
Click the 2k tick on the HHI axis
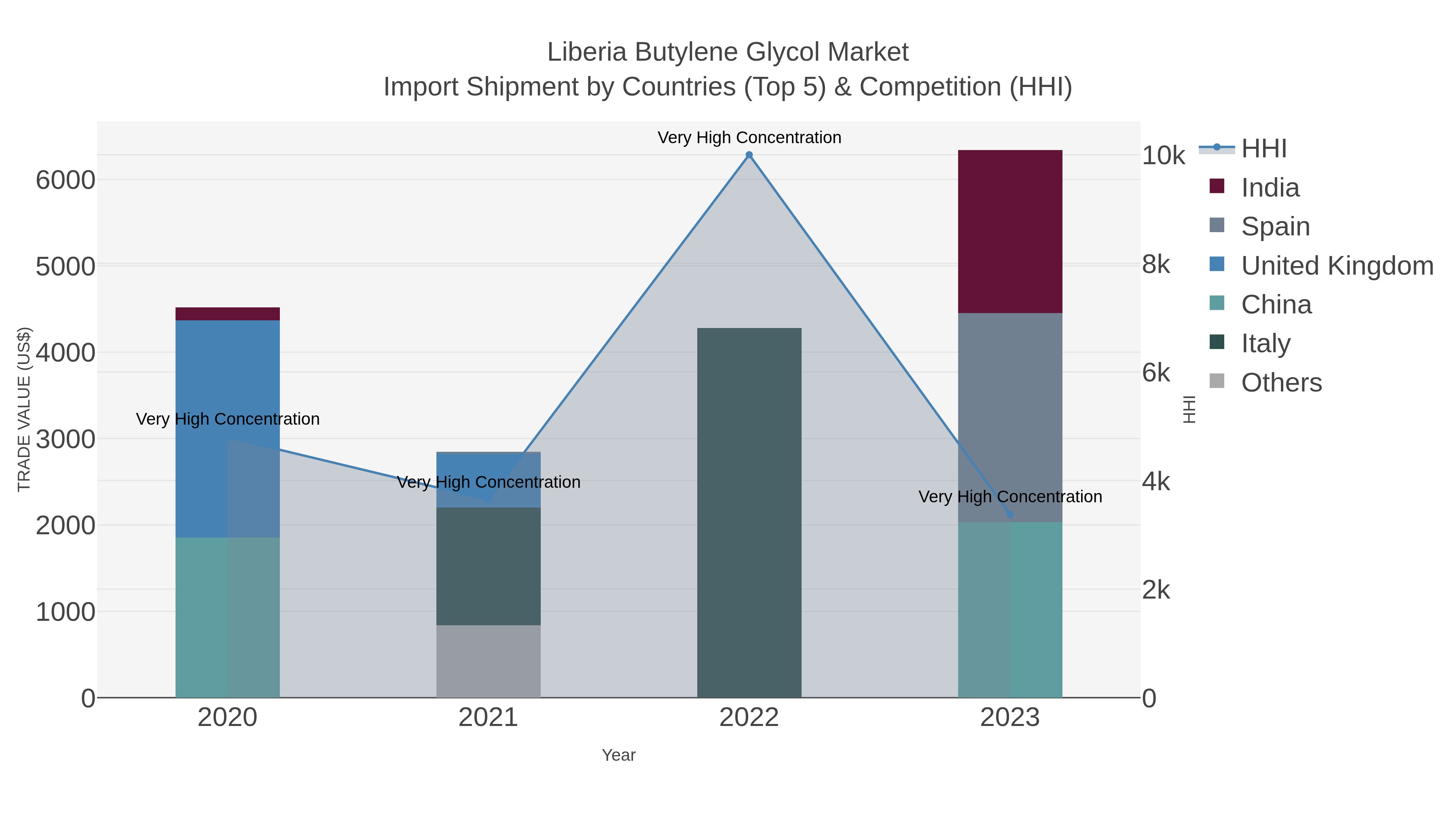point(1156,590)
